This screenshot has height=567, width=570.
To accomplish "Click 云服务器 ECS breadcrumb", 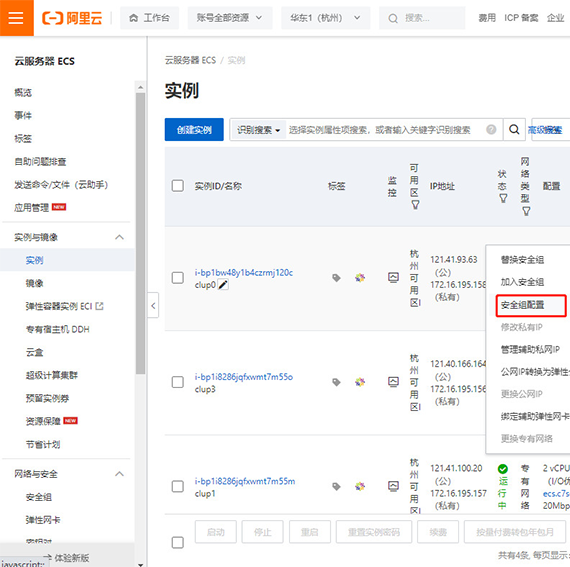I will click(x=190, y=60).
